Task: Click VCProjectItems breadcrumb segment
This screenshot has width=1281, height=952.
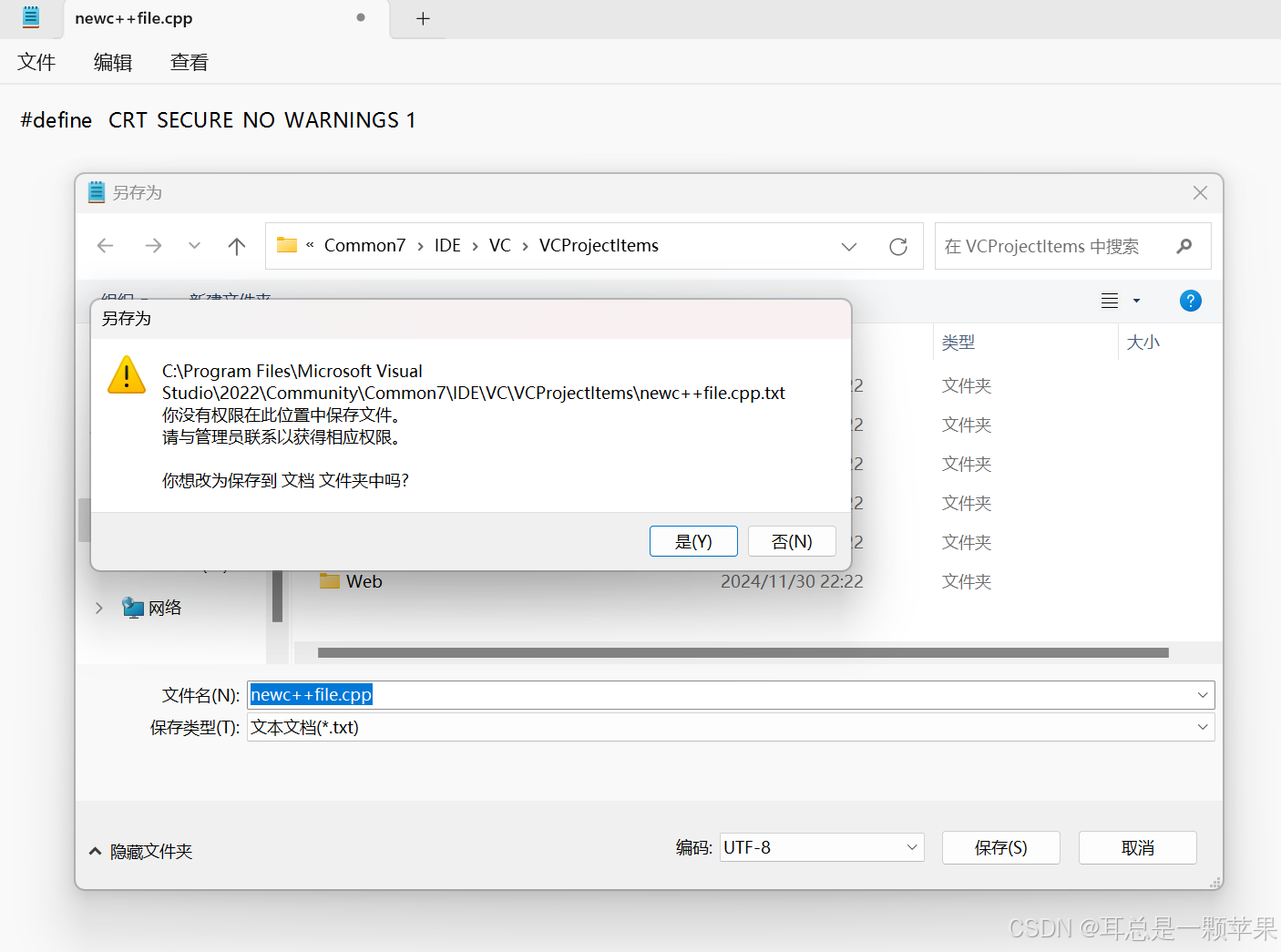Action: click(599, 246)
